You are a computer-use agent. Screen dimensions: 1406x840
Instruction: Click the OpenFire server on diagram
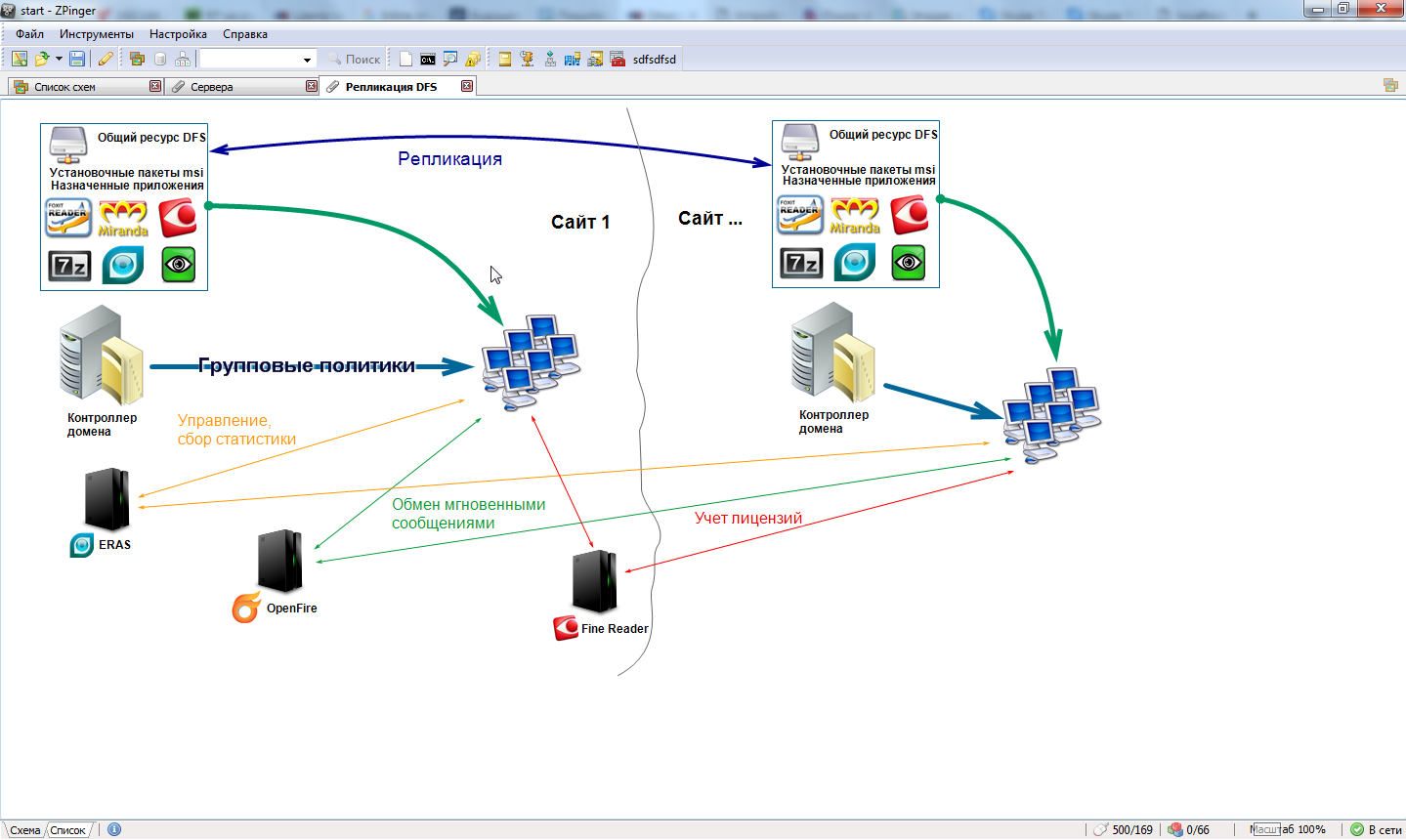click(280, 562)
